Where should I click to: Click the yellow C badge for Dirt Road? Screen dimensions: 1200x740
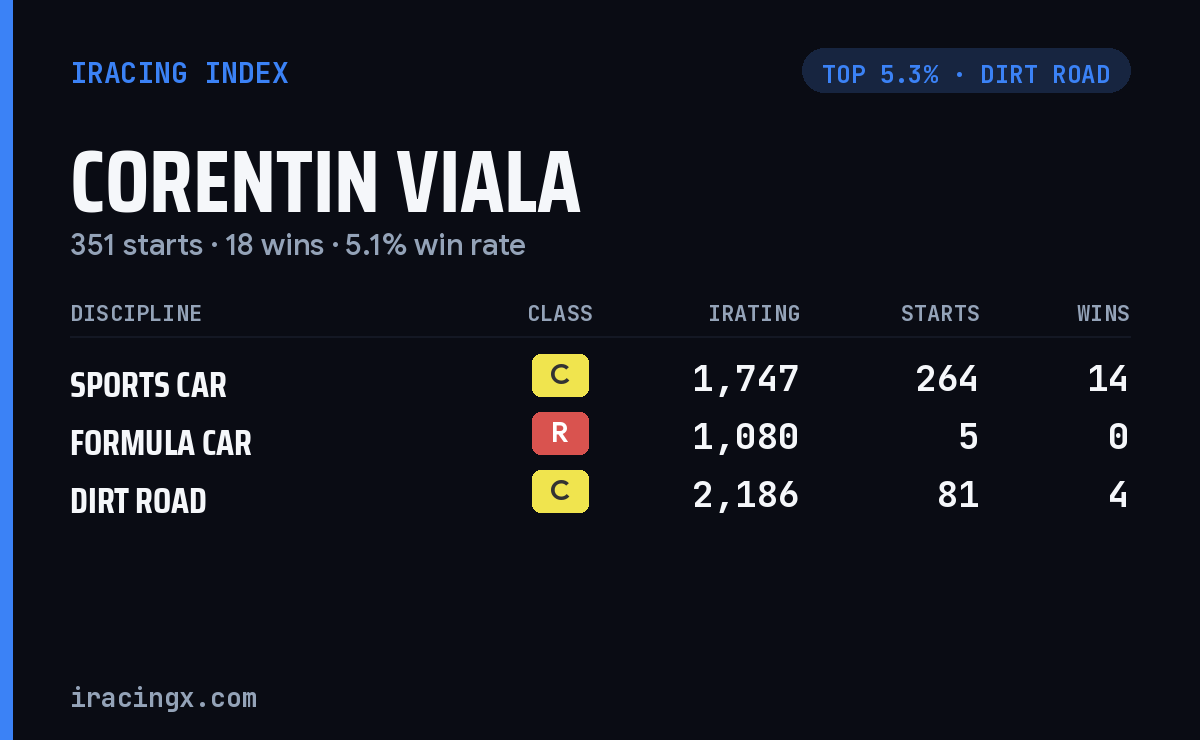pyautogui.click(x=560, y=492)
